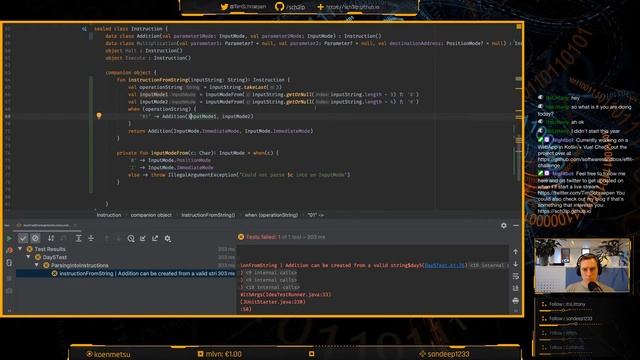Click JUnitStarter.java:230 stack frame

point(273,302)
